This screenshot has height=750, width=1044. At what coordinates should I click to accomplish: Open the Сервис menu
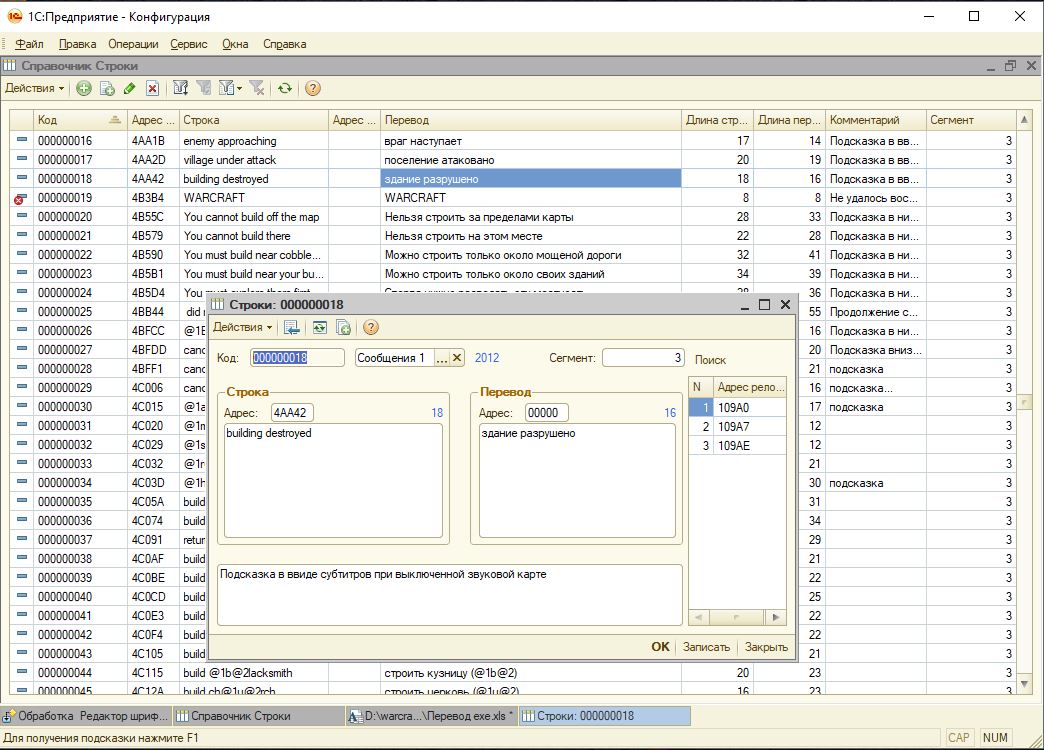189,44
